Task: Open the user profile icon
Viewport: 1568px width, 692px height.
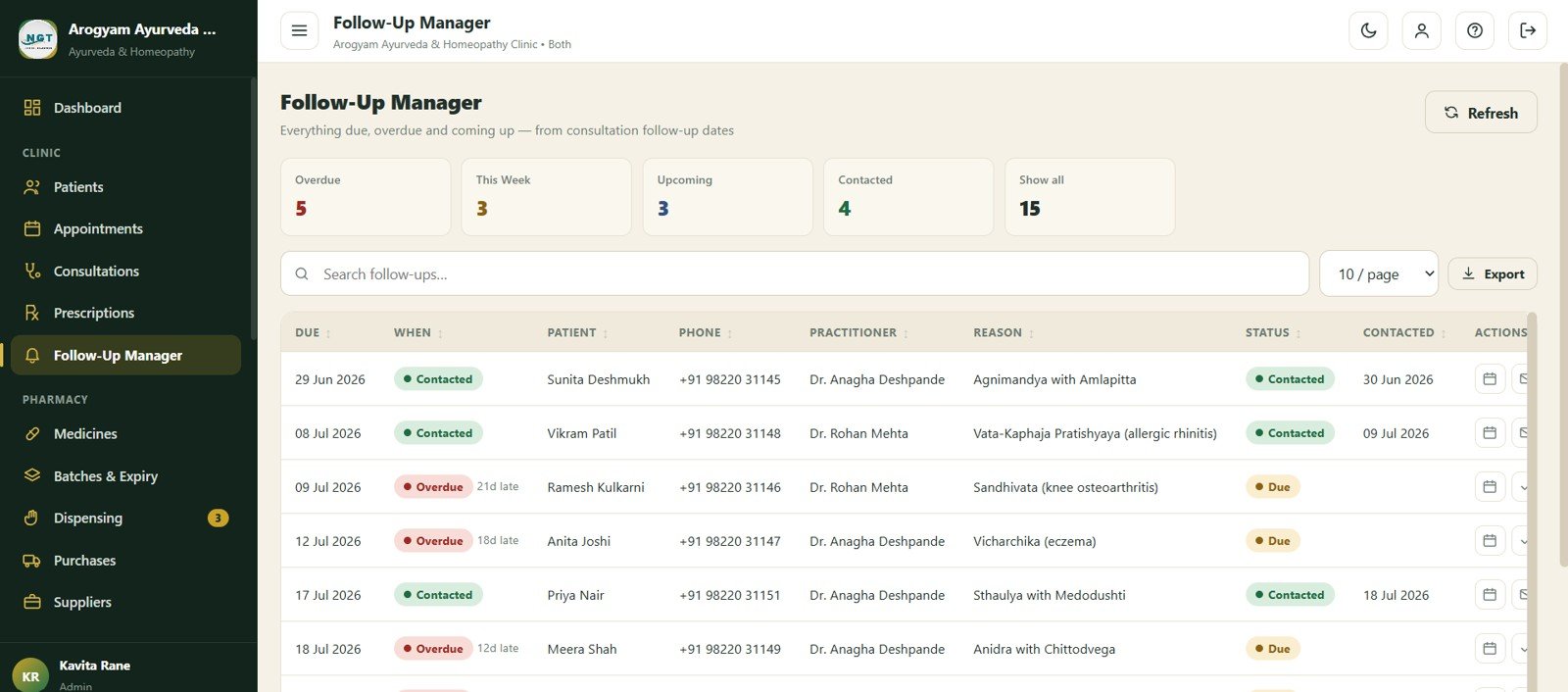Action: click(x=1421, y=30)
